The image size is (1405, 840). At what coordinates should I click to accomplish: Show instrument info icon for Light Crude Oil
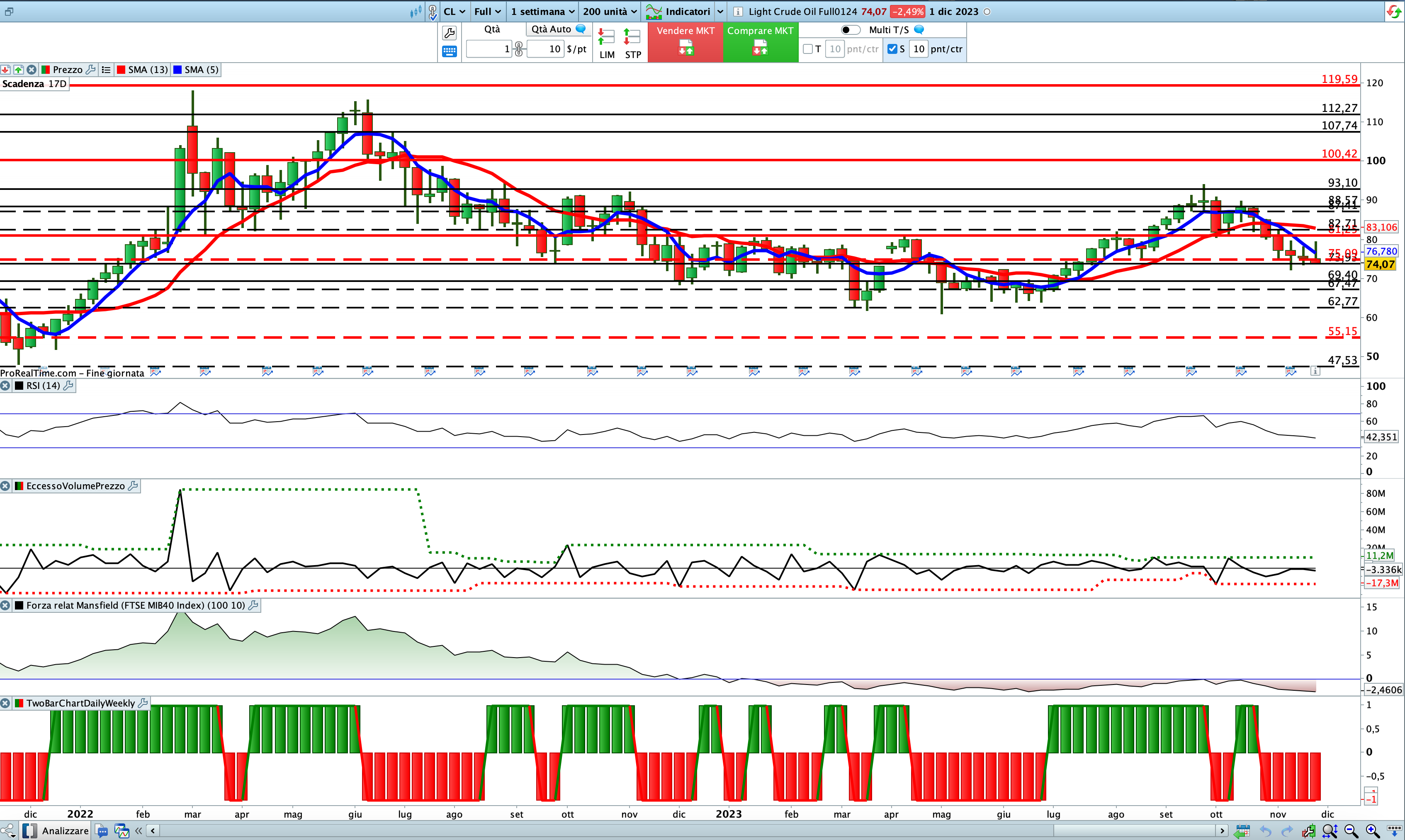[738, 11]
